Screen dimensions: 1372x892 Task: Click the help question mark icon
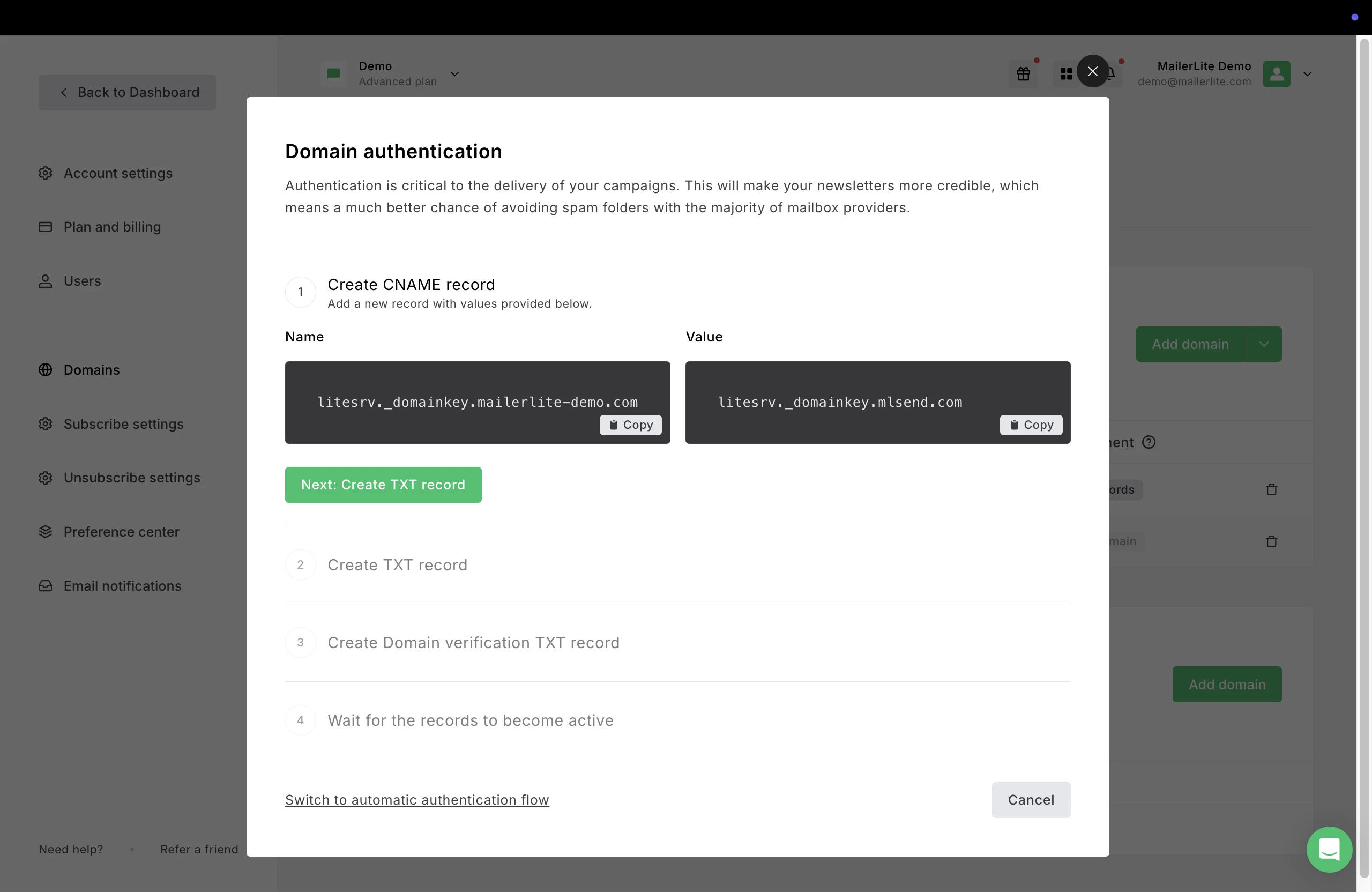click(1149, 442)
